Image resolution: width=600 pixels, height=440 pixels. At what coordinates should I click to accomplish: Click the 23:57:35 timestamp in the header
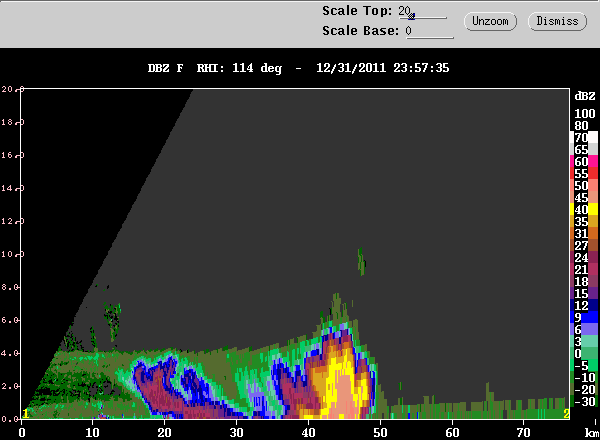(x=421, y=68)
